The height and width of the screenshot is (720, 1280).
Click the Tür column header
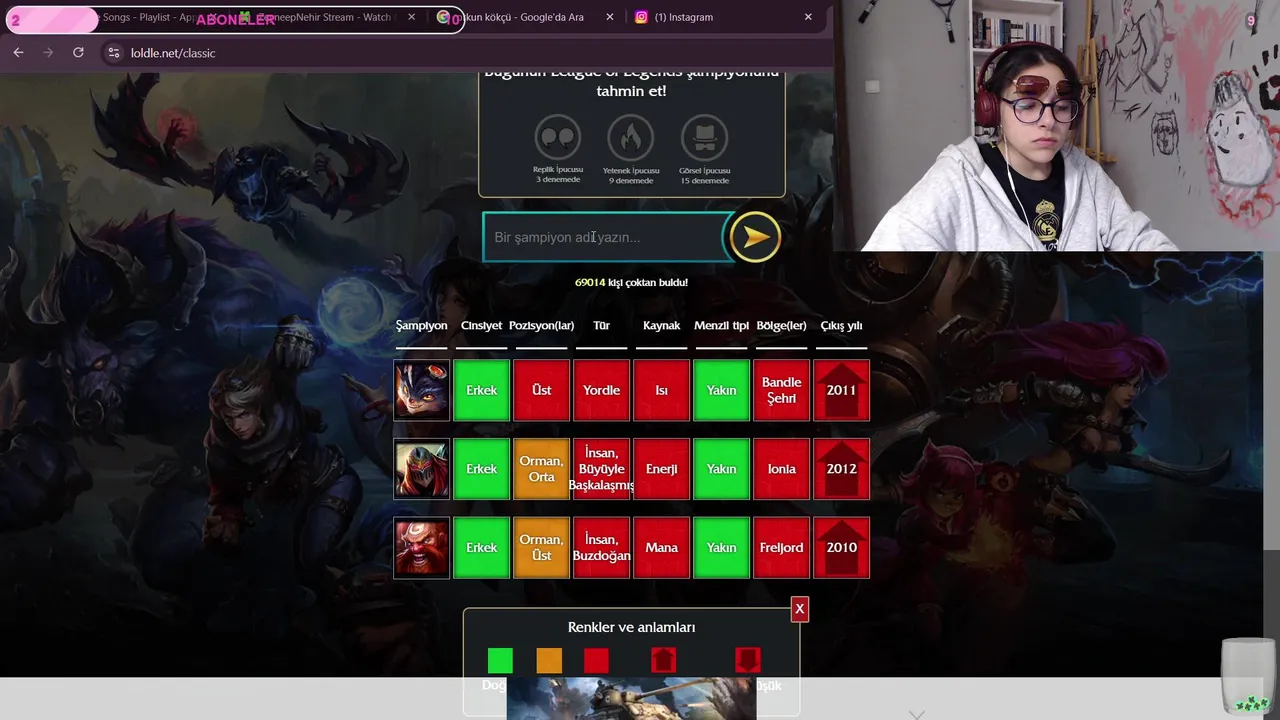tap(601, 325)
